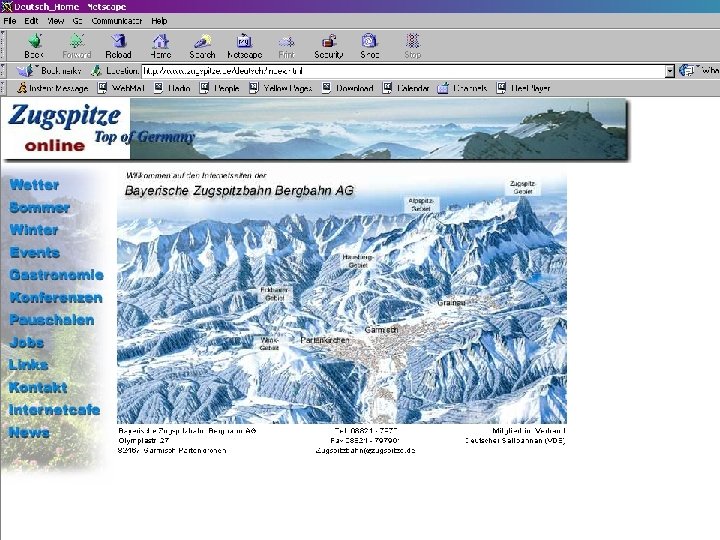Select the Wank-Gebiet map label
Viewport: 720px width, 540px height.
(269, 344)
